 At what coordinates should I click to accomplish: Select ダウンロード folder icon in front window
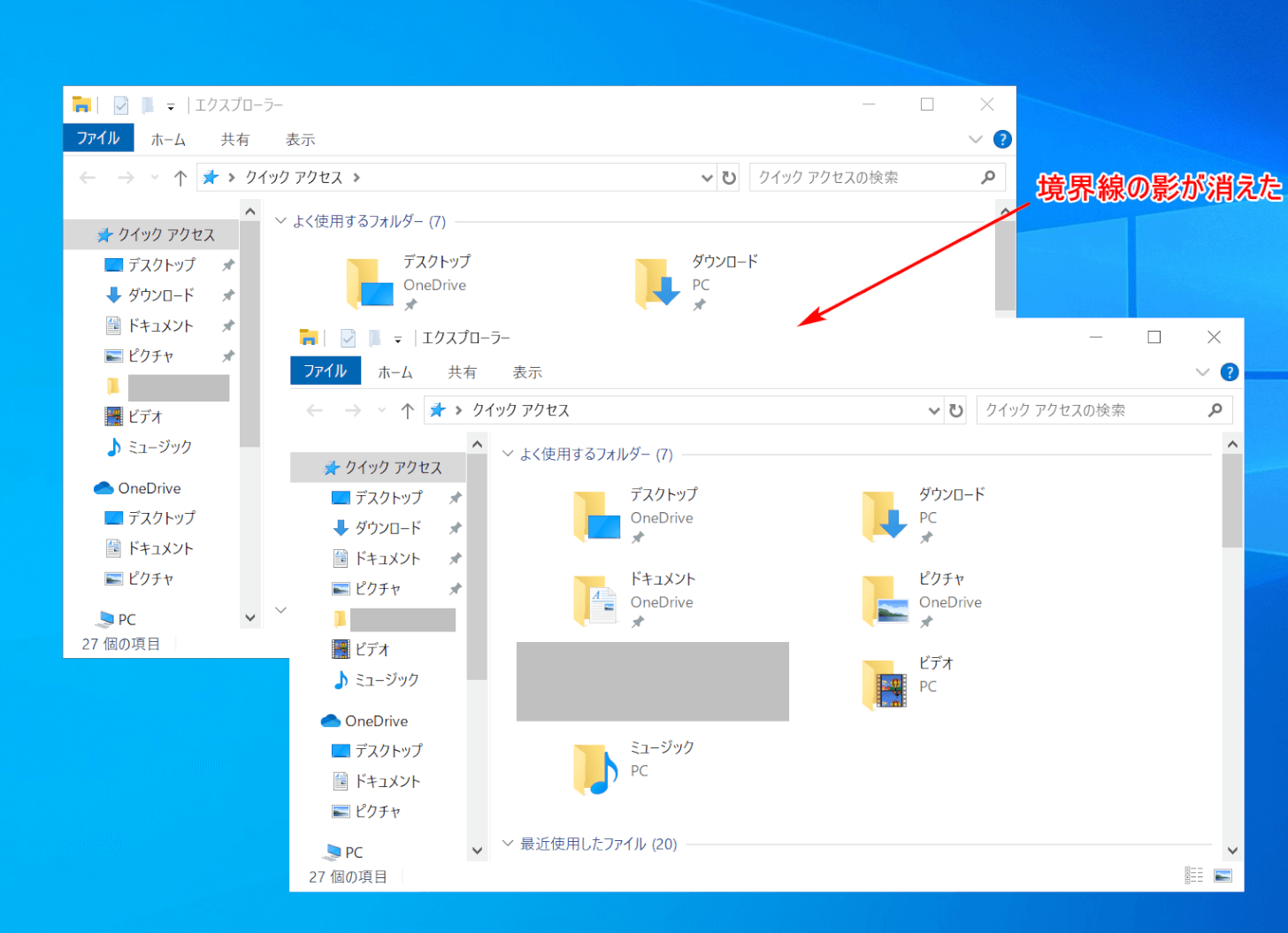(x=885, y=516)
